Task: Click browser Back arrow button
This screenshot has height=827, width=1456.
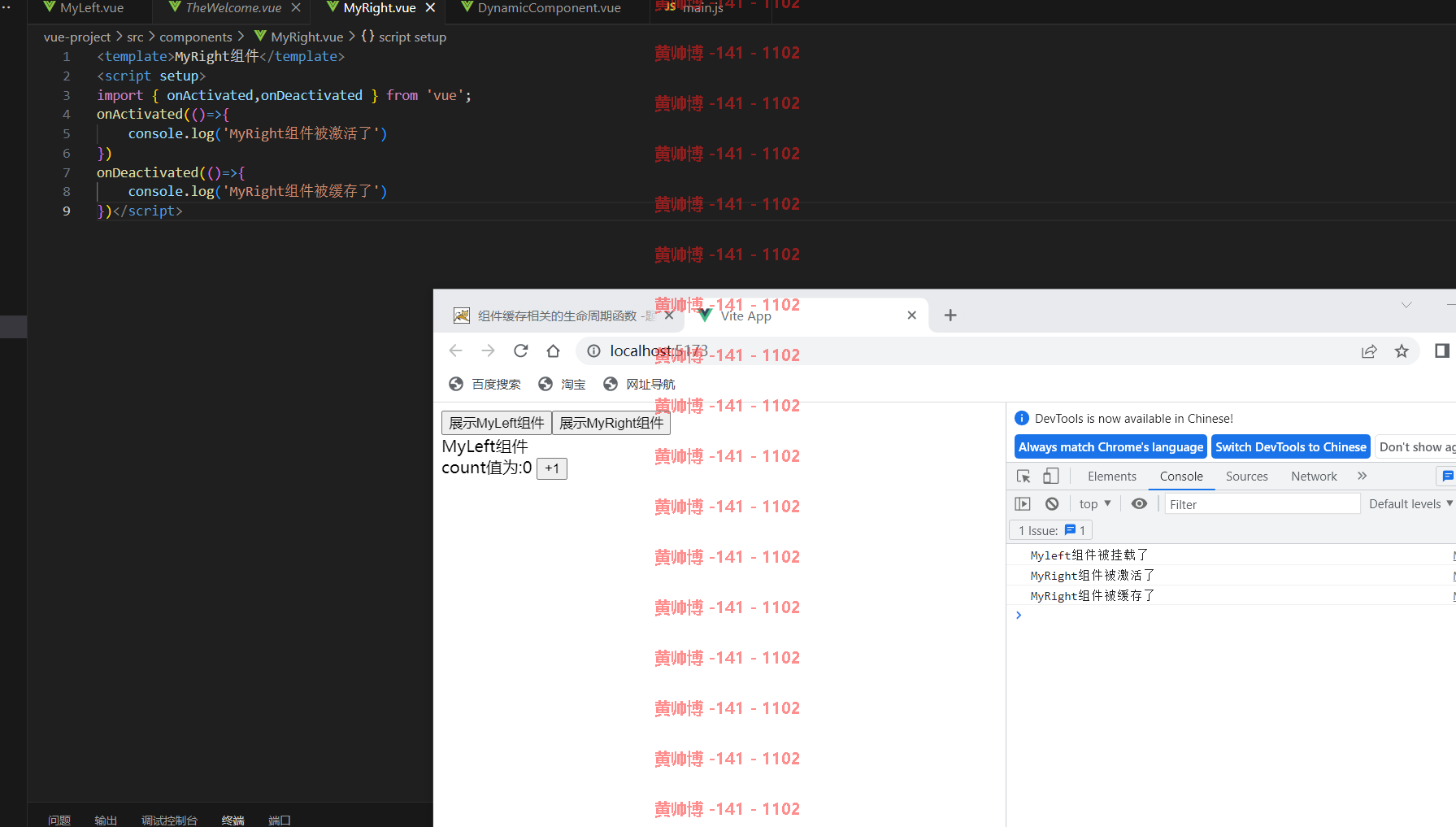Action: (456, 350)
